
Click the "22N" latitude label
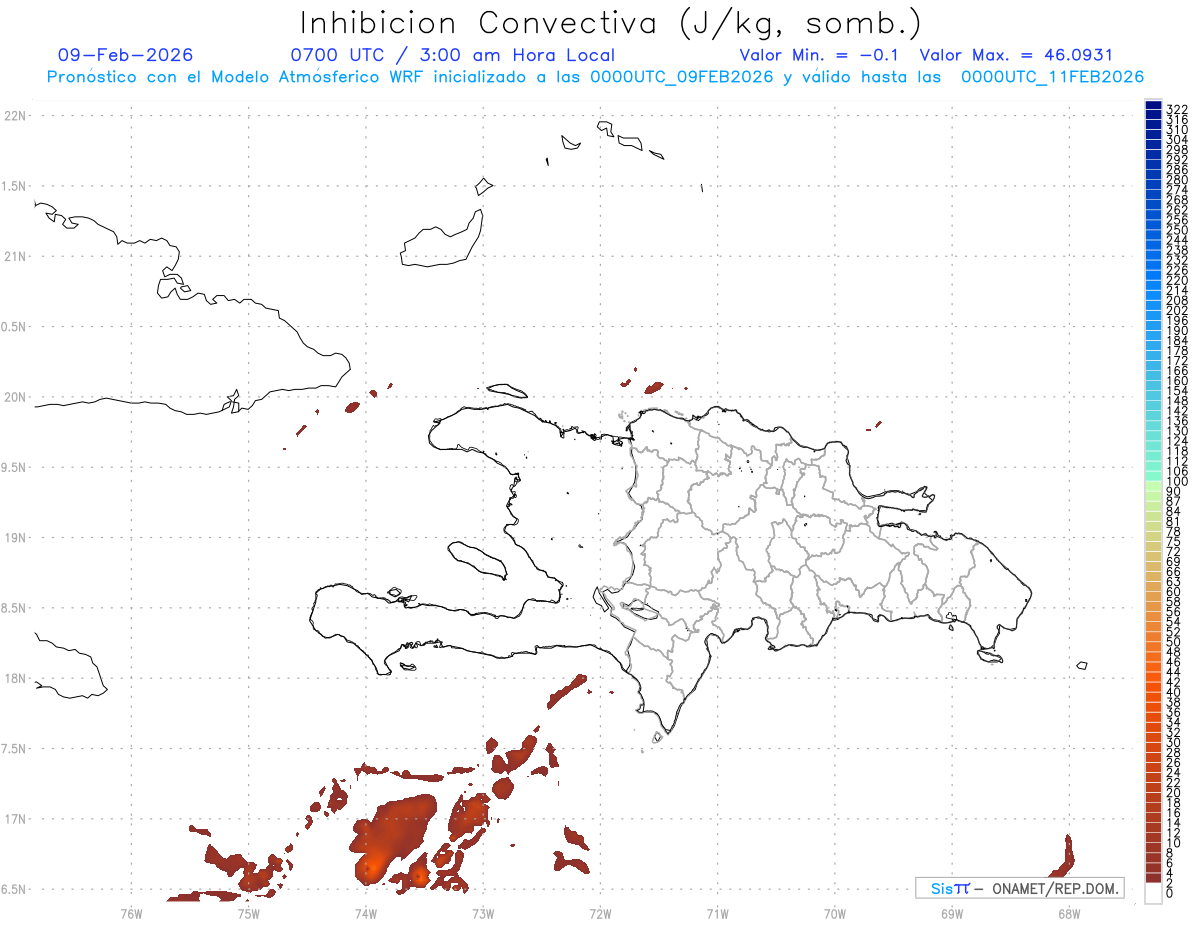(15, 116)
